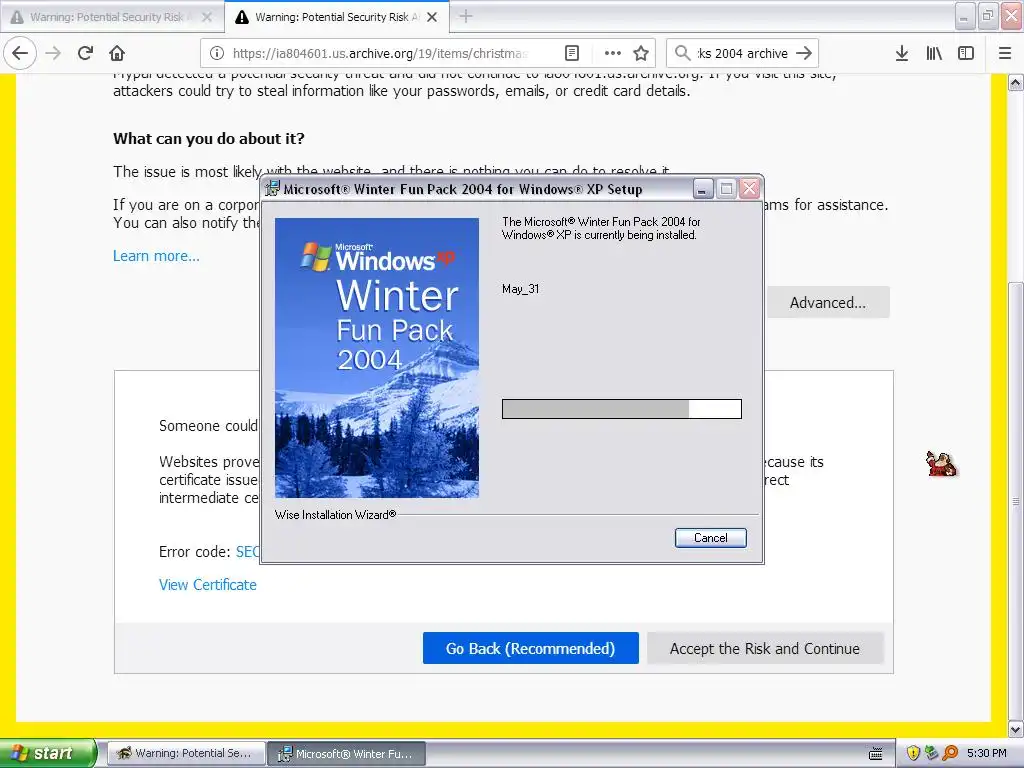Open the View Certificate link
The height and width of the screenshot is (768, 1024).
208,584
